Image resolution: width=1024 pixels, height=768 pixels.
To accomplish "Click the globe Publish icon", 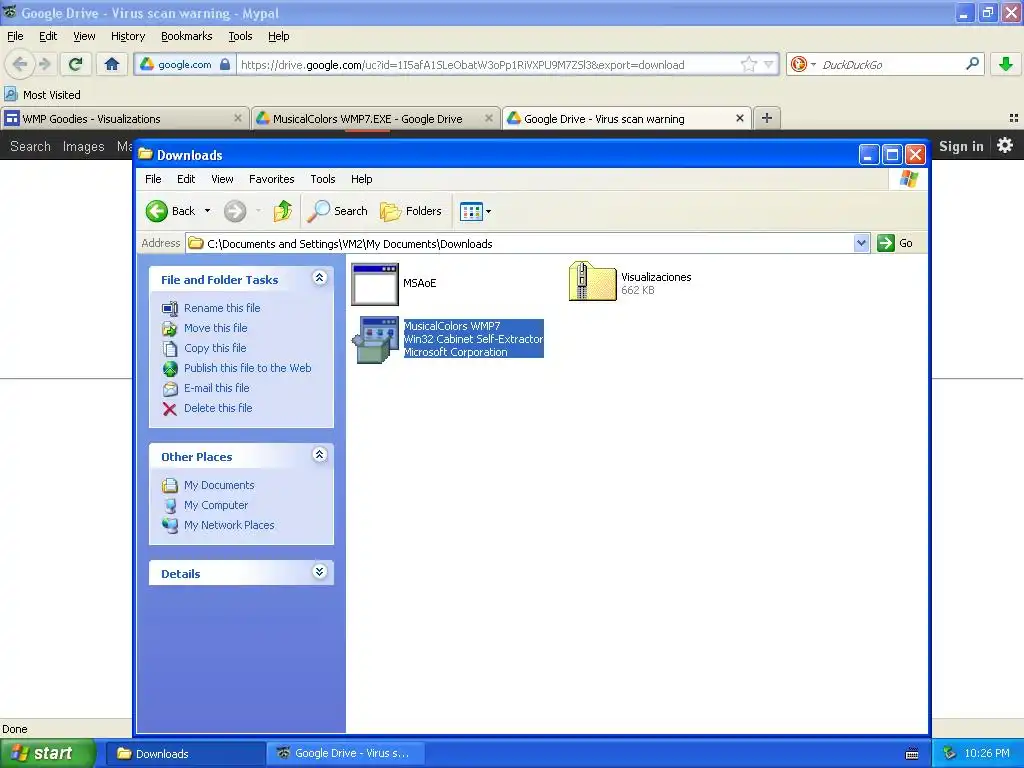I will (x=170, y=368).
